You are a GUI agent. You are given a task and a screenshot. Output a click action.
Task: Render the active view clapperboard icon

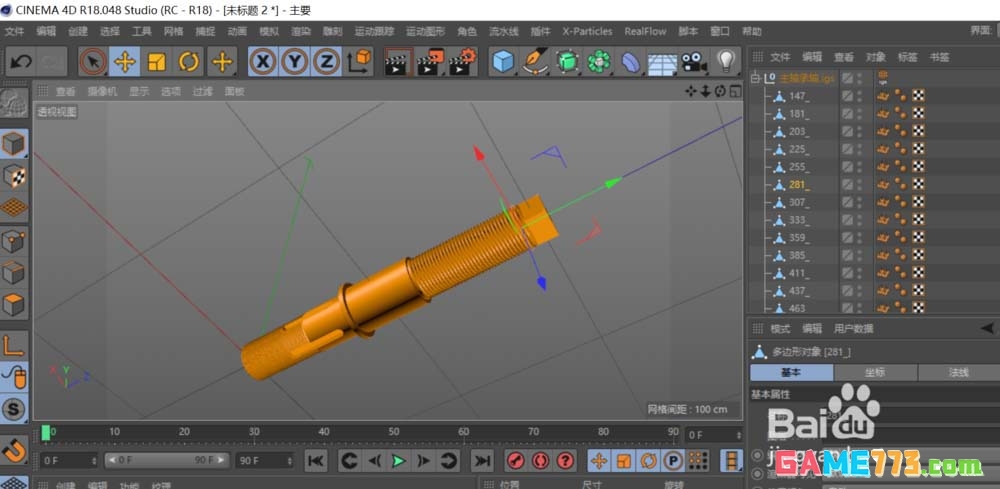point(398,62)
